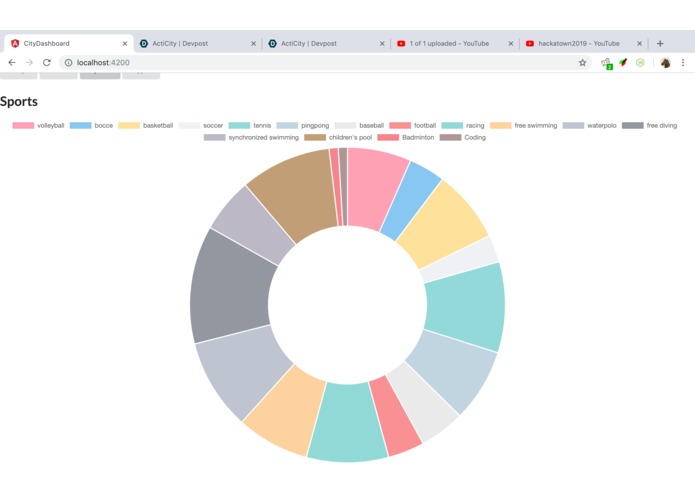Click the brown children's pool segment
The image size is (695, 494).
click(x=298, y=196)
